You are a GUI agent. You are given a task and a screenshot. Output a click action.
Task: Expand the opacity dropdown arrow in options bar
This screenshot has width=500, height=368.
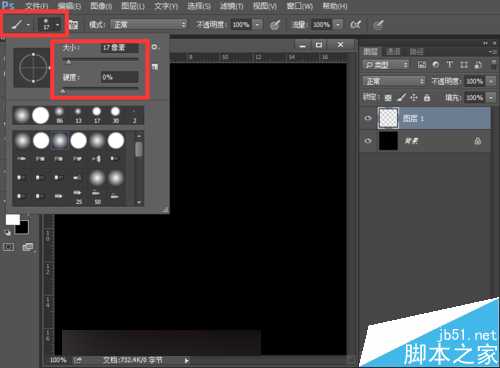(x=257, y=25)
